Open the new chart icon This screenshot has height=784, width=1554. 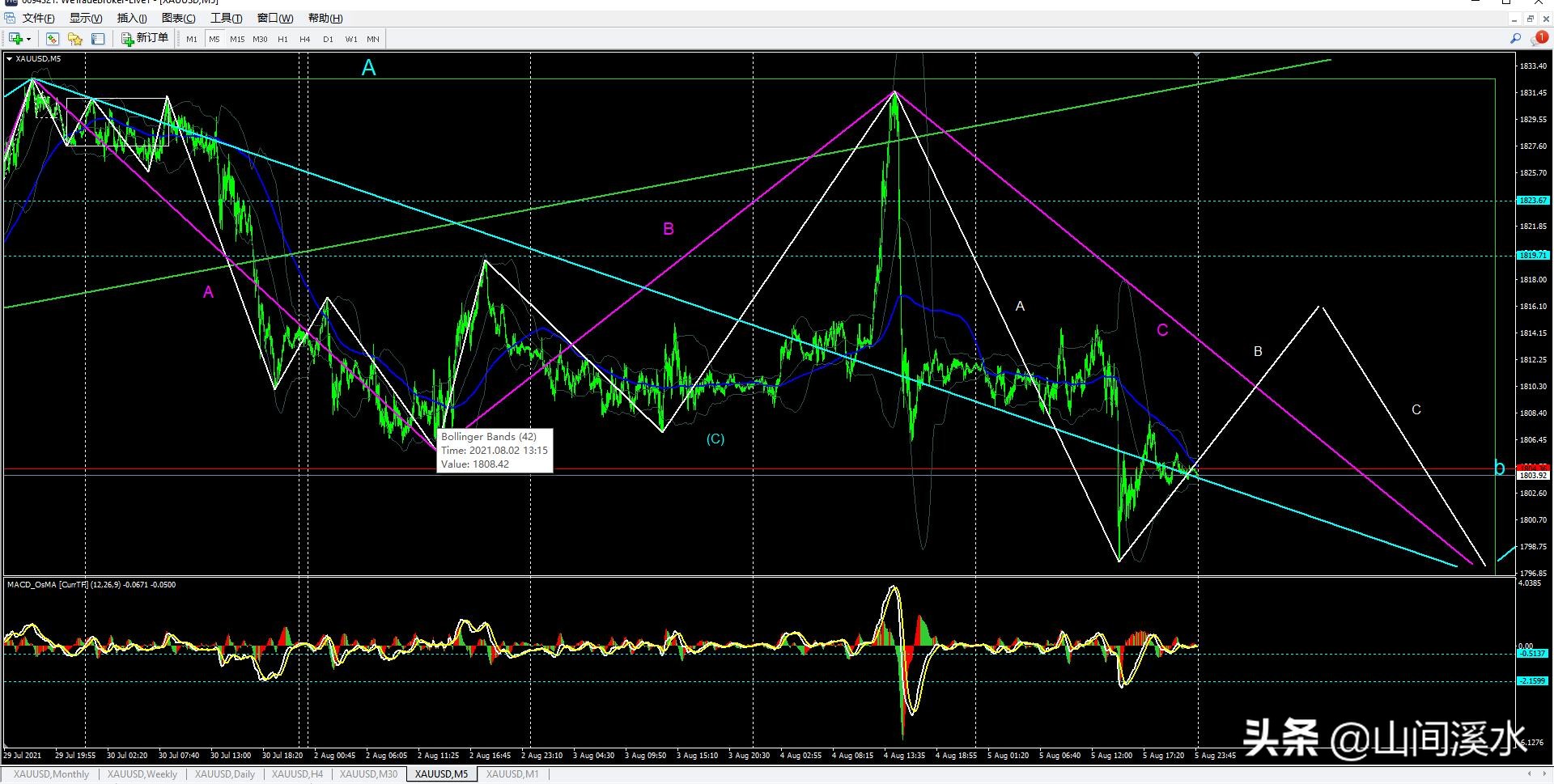(15, 39)
